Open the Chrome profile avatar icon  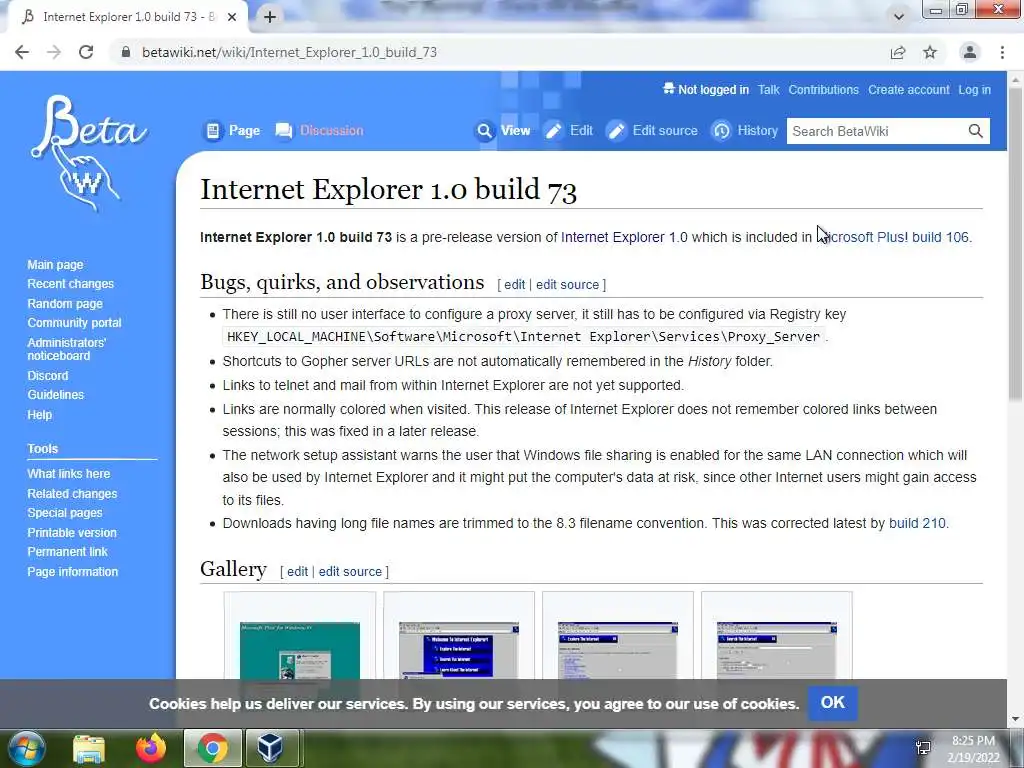click(970, 52)
